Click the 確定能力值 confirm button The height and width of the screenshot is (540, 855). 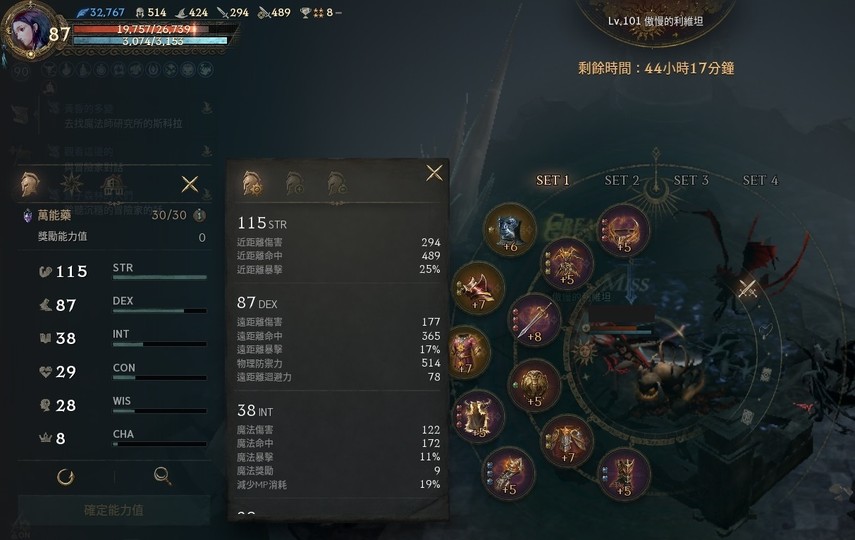coord(114,510)
